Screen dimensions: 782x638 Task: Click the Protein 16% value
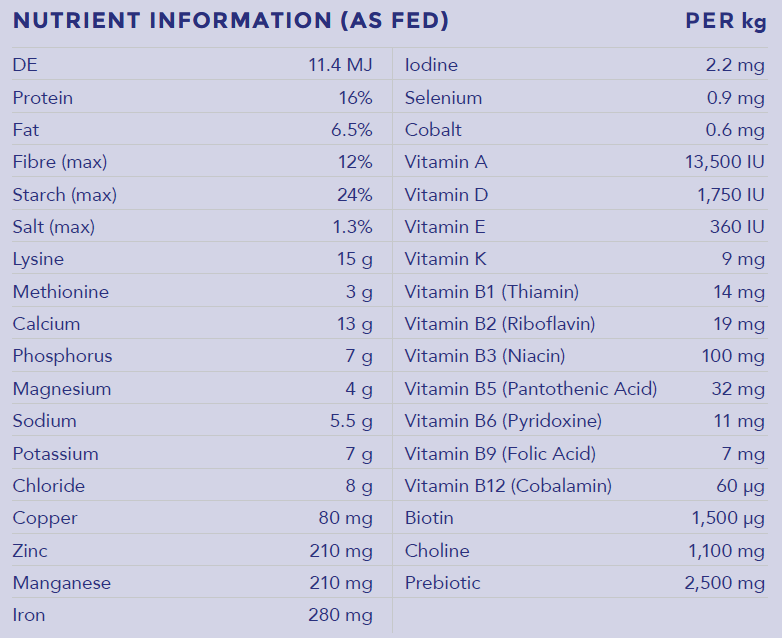355,98
